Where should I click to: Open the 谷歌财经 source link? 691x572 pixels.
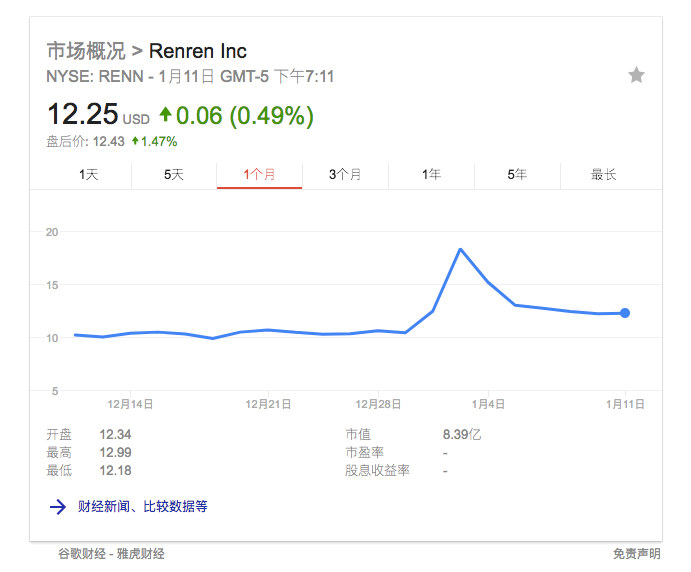[x=82, y=553]
